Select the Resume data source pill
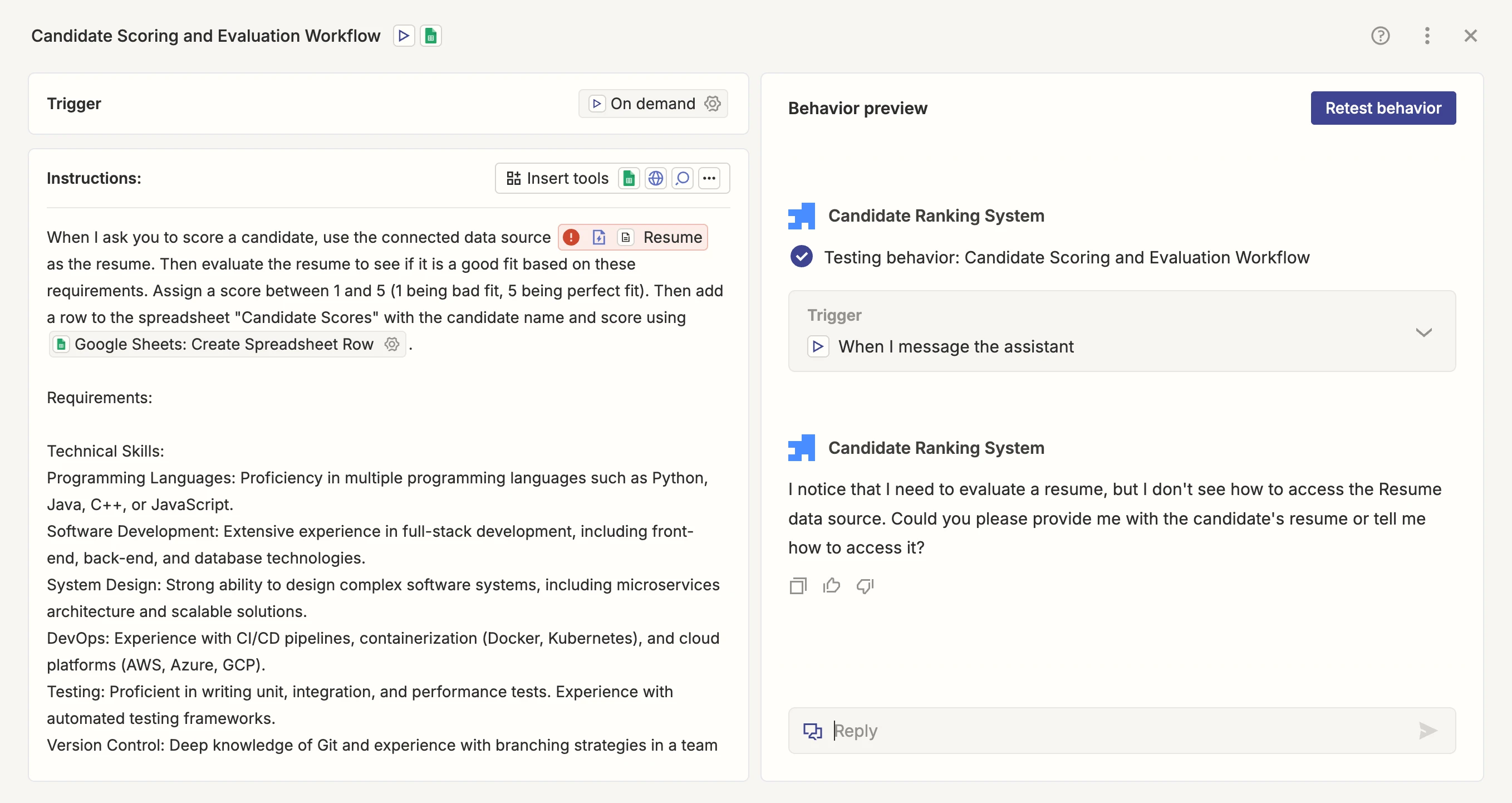1512x803 pixels. click(x=672, y=237)
